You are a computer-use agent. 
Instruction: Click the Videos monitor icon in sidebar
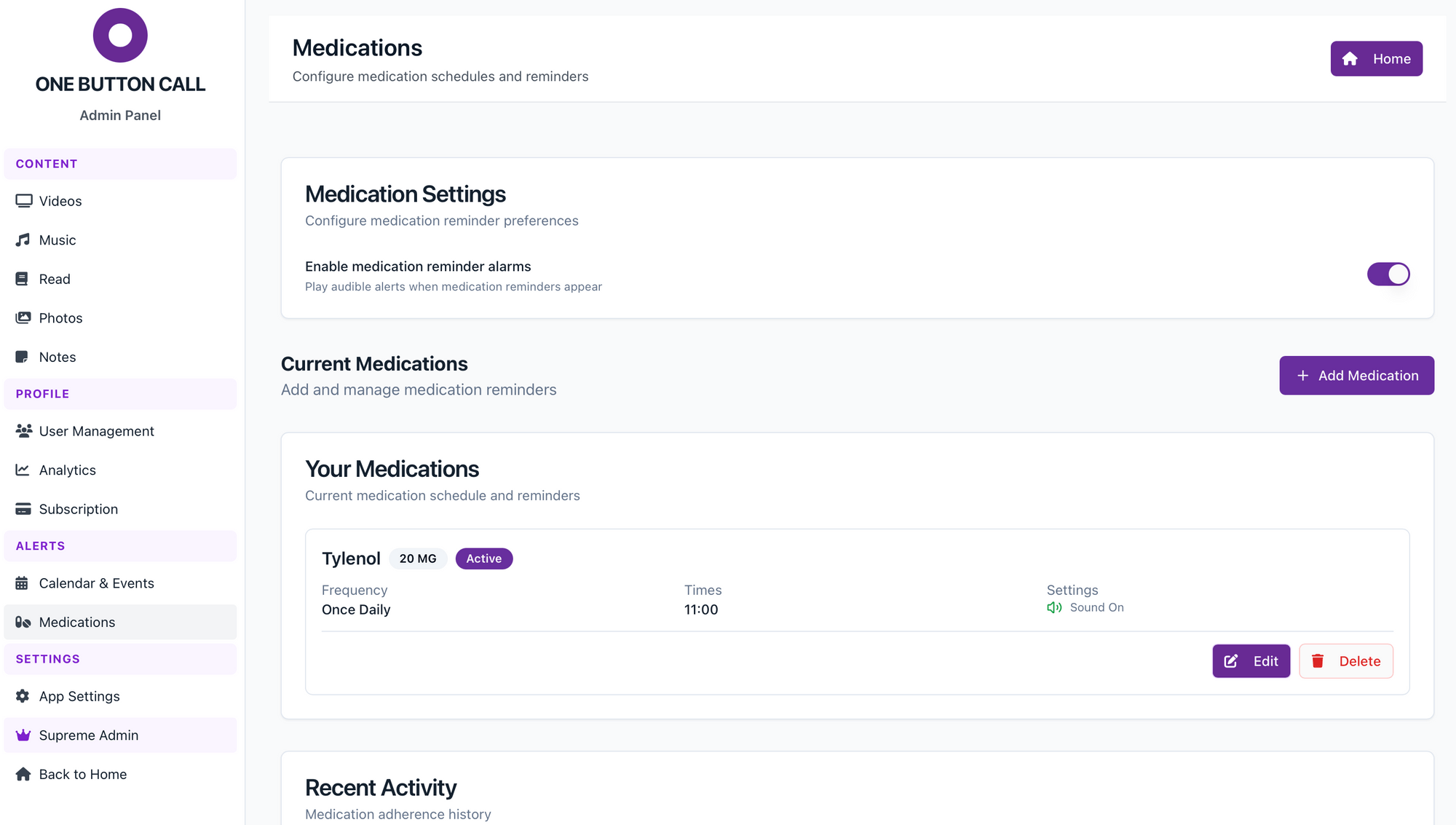click(23, 201)
